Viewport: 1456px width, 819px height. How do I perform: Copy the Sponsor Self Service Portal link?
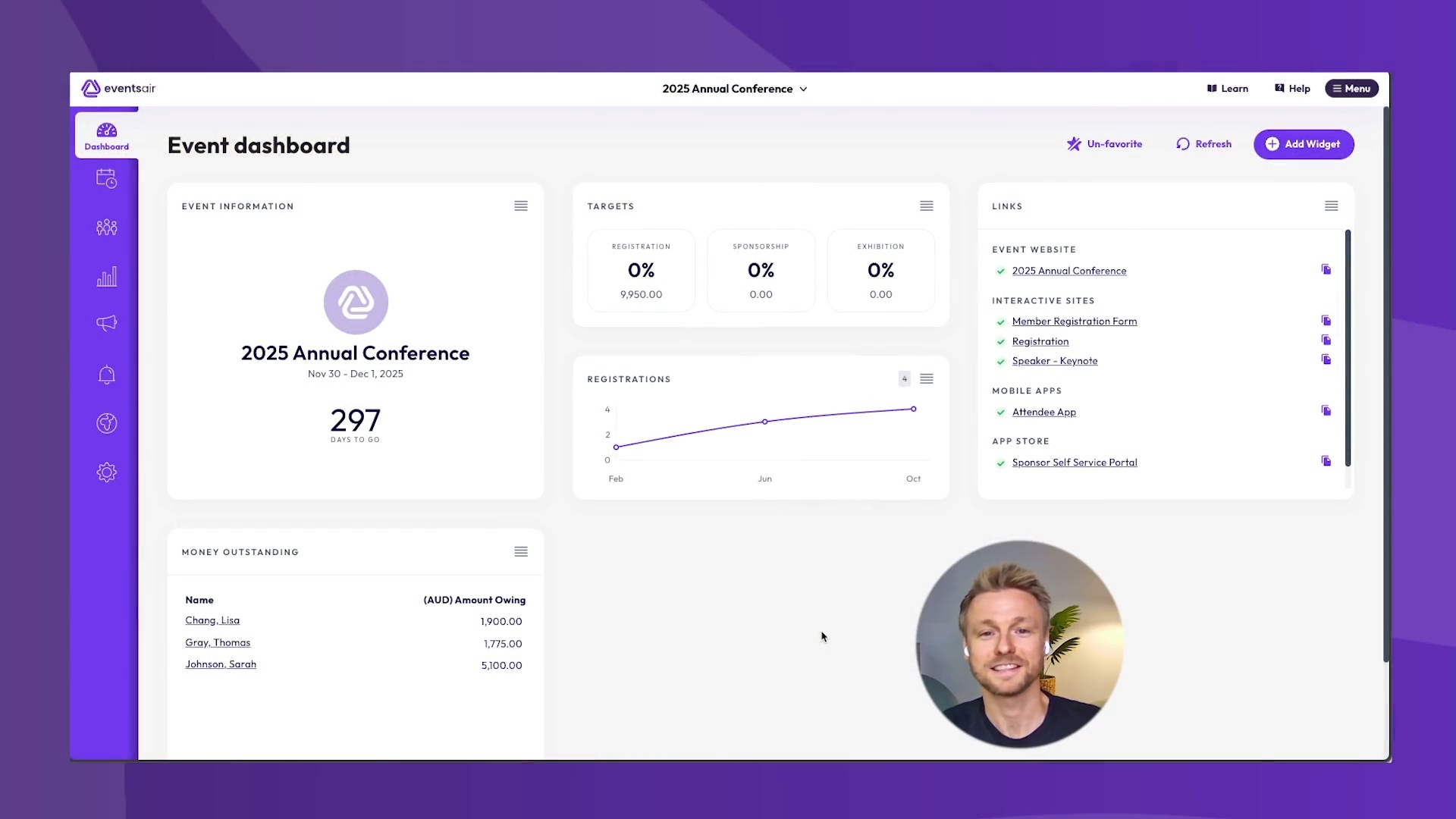(1326, 461)
